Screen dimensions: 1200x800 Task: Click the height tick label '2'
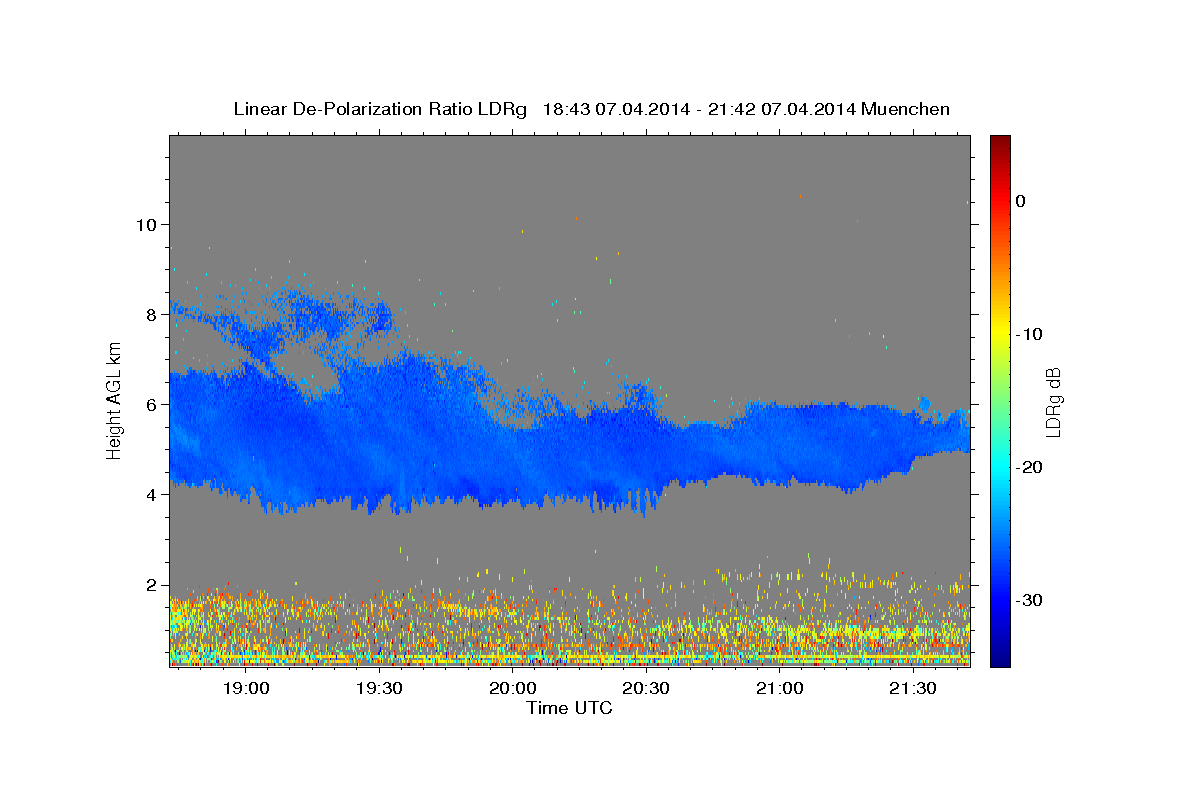(x=151, y=584)
